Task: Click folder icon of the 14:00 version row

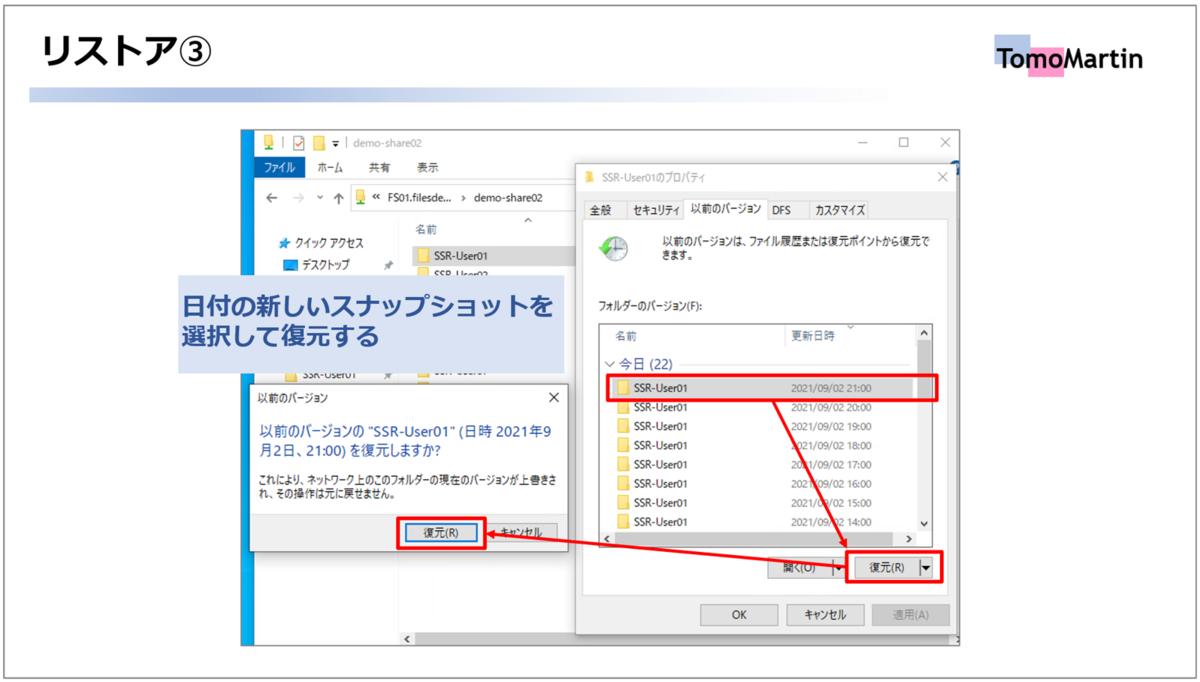Action: coord(623,521)
